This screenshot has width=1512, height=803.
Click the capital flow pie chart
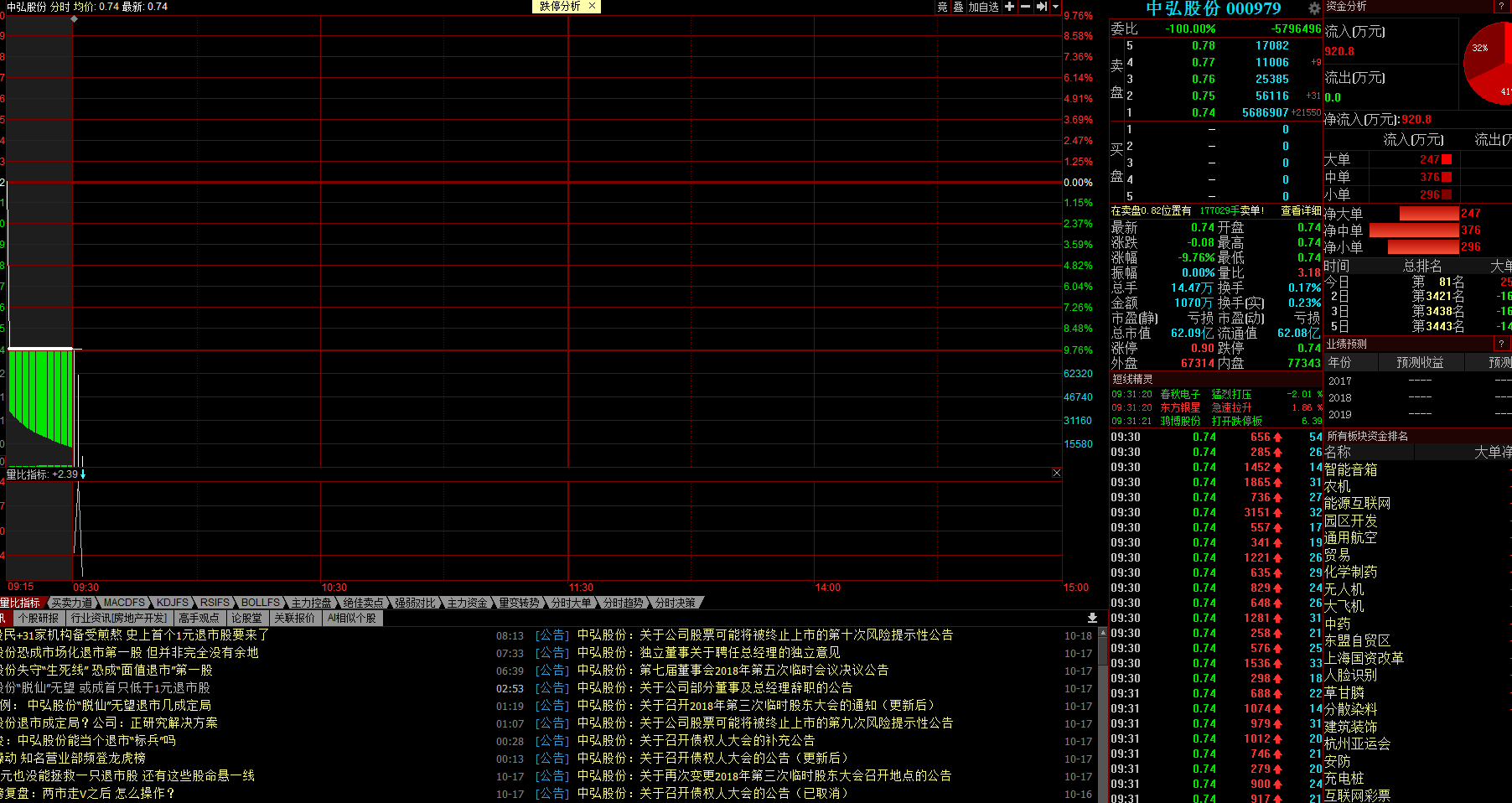coord(1489,65)
